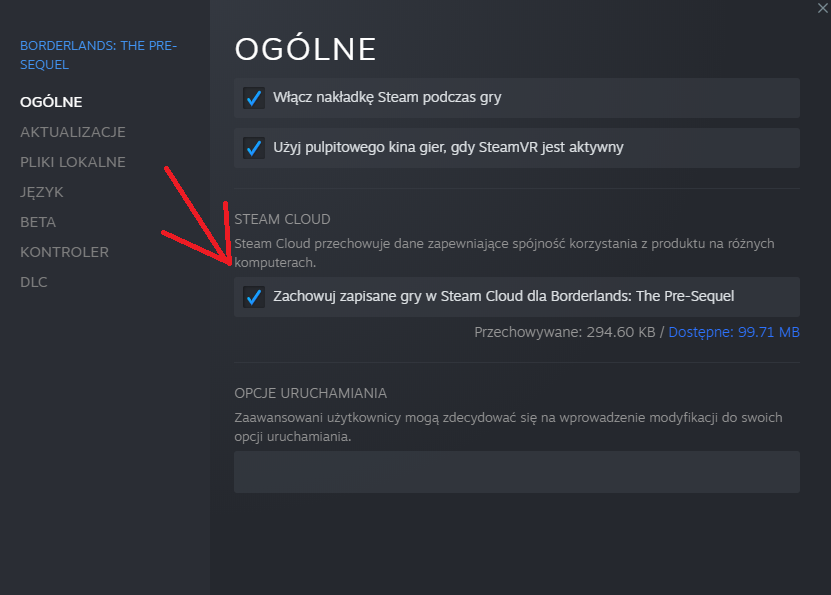The image size is (831, 595).
Task: Click the 'Włącz nakładkę Steam podczas gry' label
Action: pyautogui.click(x=387, y=97)
